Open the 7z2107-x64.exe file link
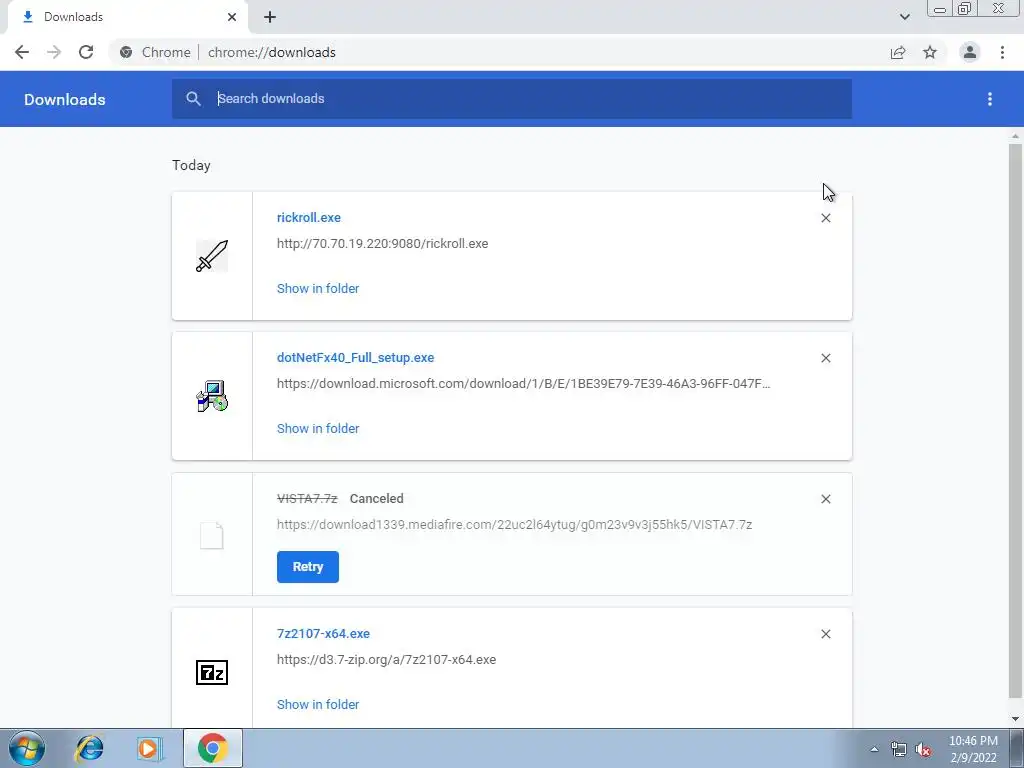 coord(323,633)
